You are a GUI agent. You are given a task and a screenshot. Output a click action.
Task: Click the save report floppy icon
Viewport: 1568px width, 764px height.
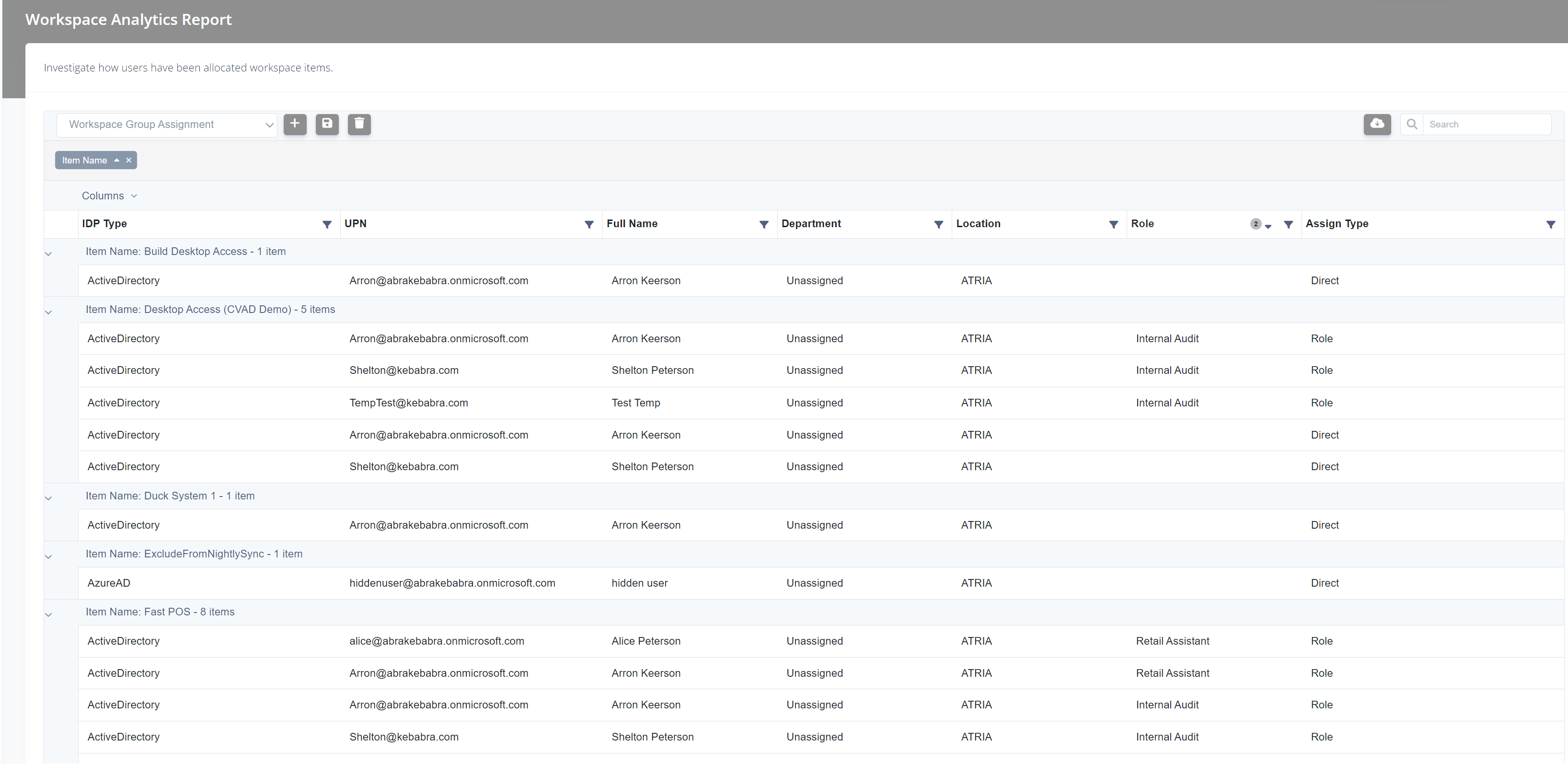point(327,124)
